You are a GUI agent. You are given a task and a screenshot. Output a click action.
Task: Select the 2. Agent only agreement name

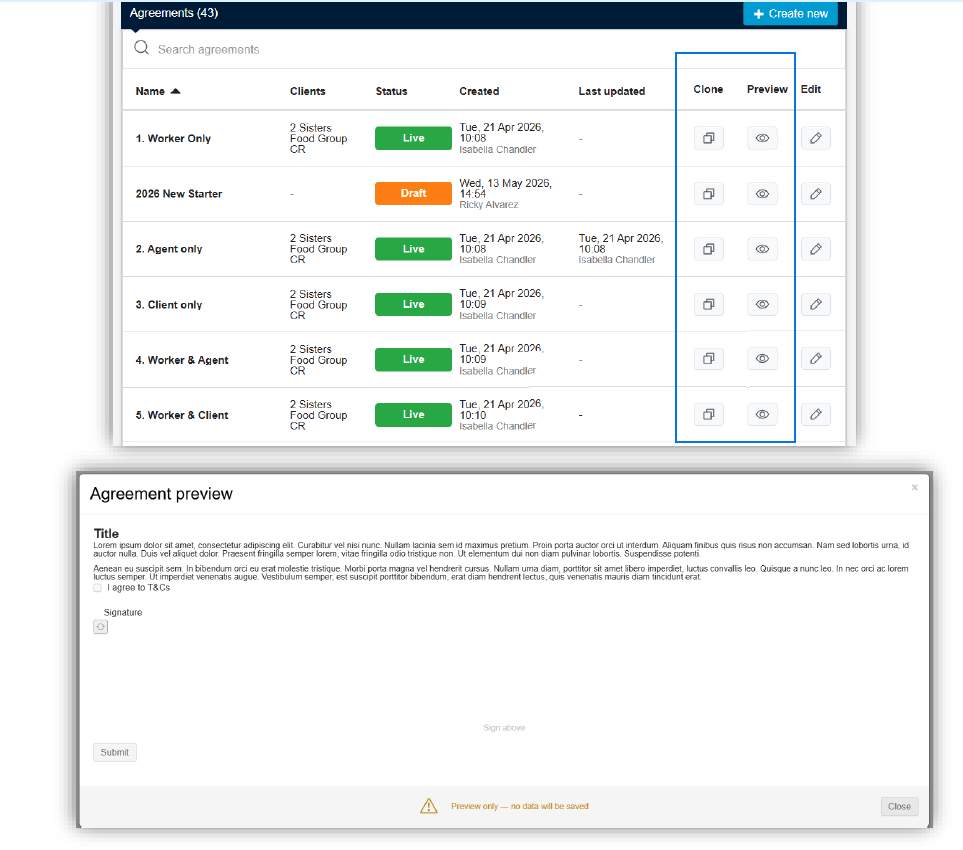click(169, 249)
